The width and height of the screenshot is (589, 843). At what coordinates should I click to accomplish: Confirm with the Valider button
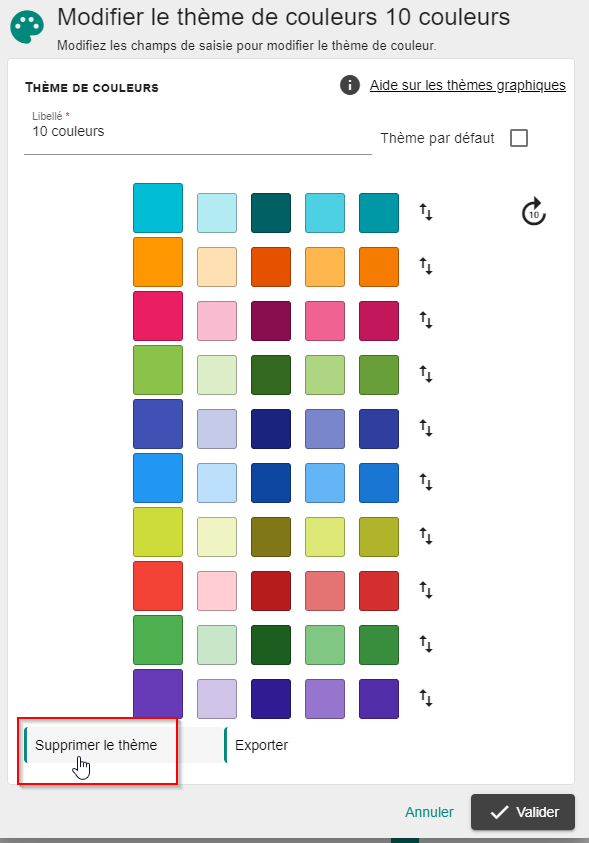pos(523,812)
